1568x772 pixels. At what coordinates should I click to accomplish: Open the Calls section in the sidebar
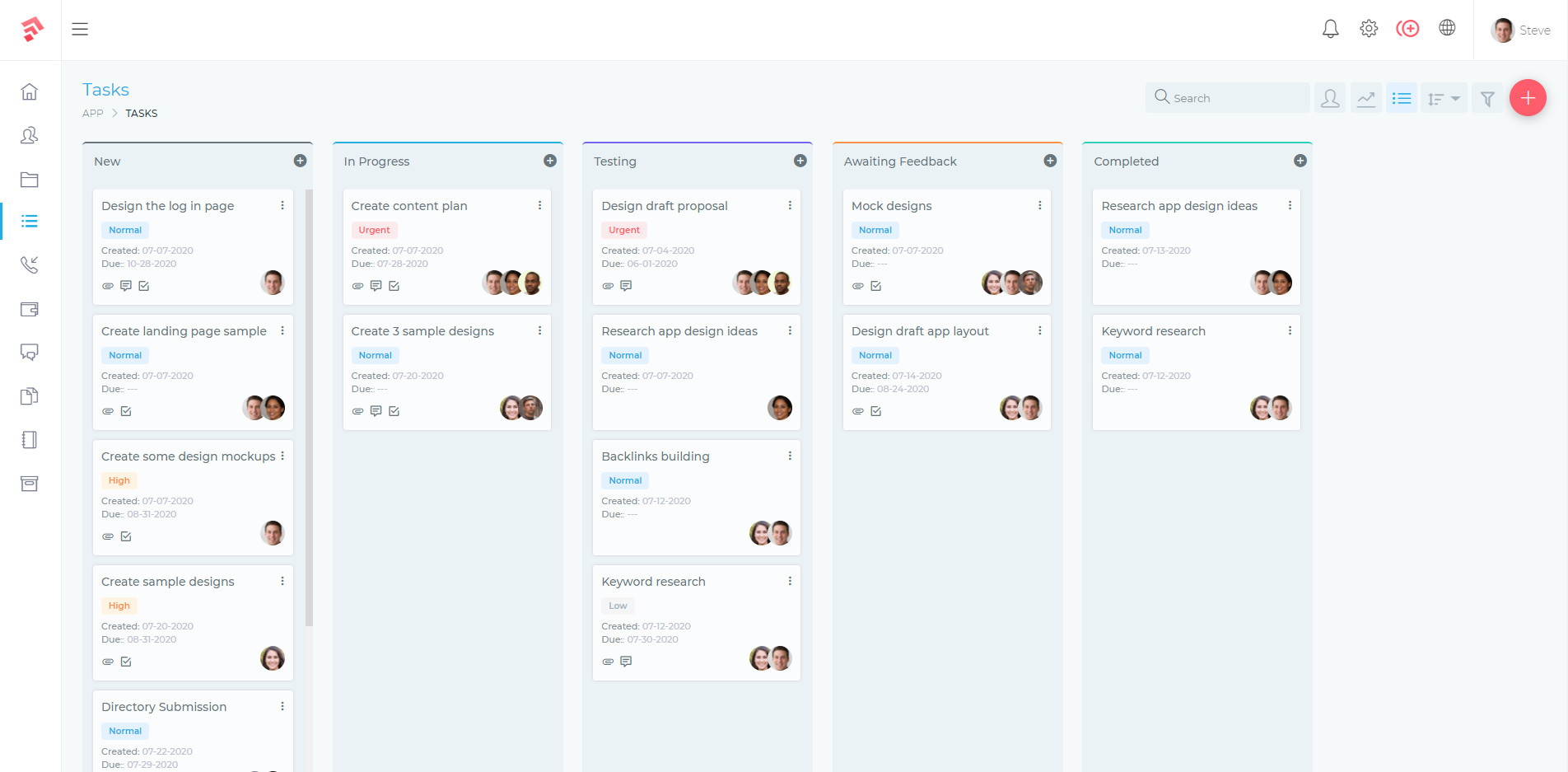(29, 264)
